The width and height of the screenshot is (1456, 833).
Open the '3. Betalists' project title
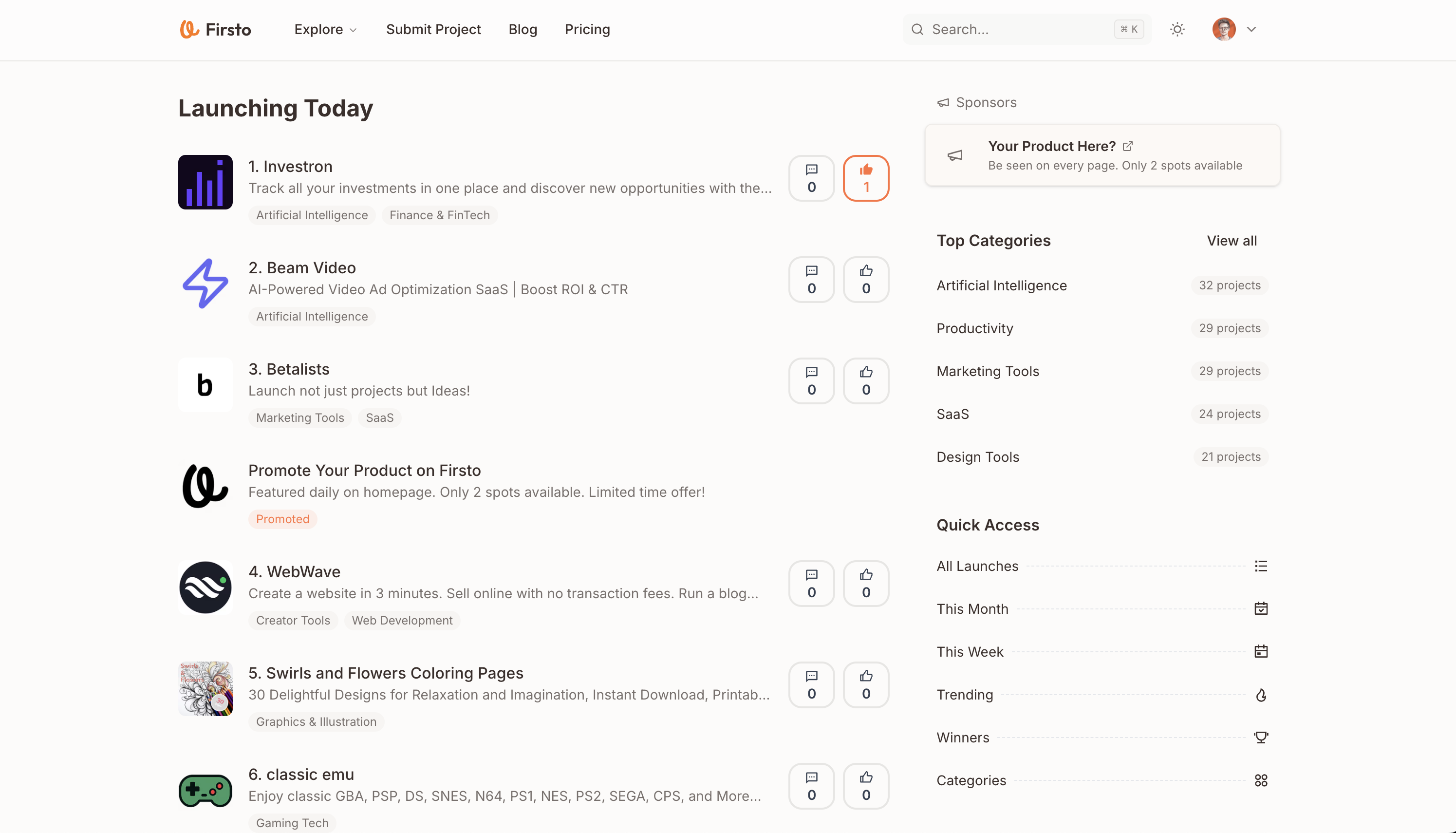[x=289, y=369]
